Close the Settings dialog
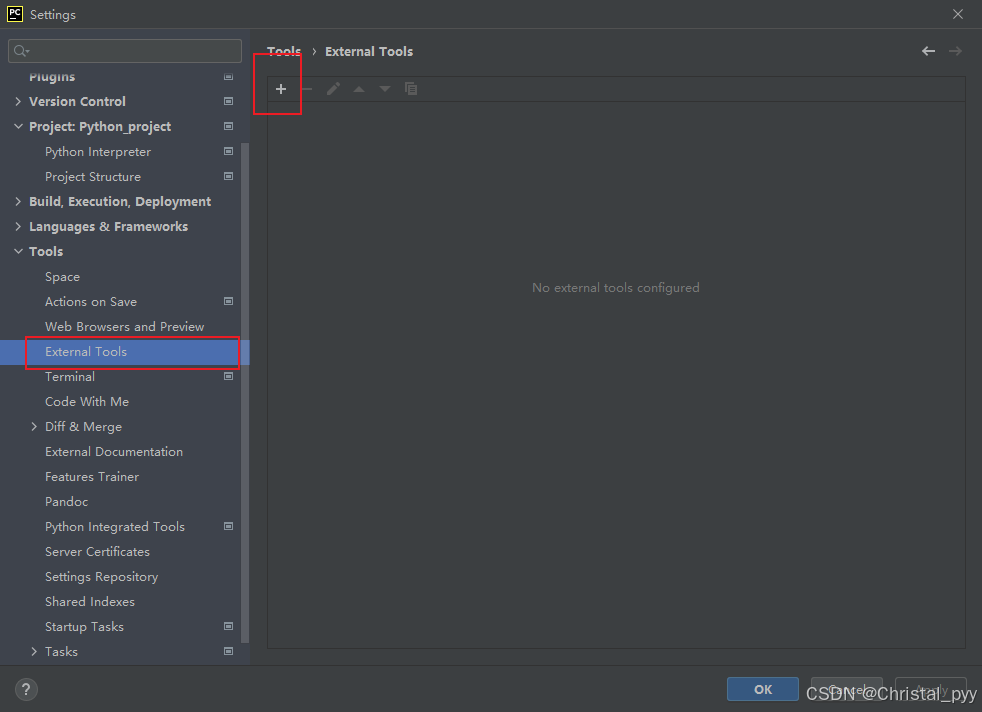This screenshot has width=982, height=712. click(958, 14)
